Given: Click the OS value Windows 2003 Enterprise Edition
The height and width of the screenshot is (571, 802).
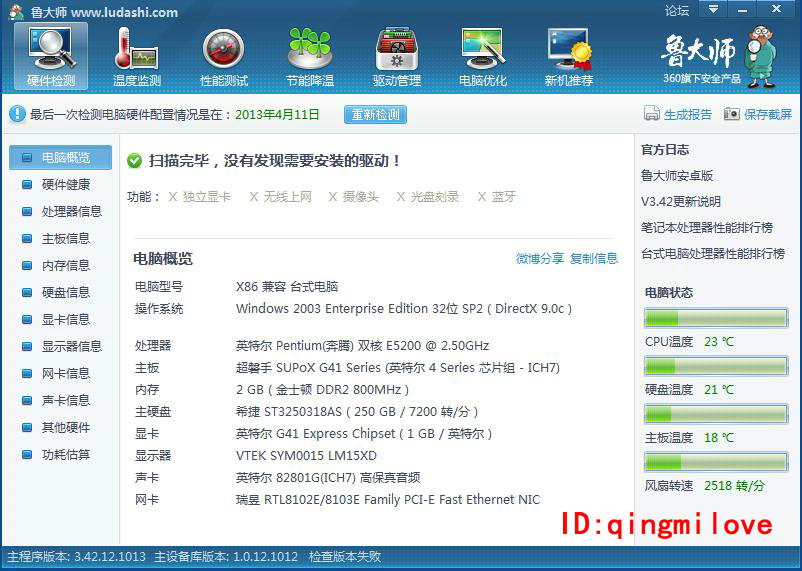Looking at the screenshot, I should coord(404,309).
